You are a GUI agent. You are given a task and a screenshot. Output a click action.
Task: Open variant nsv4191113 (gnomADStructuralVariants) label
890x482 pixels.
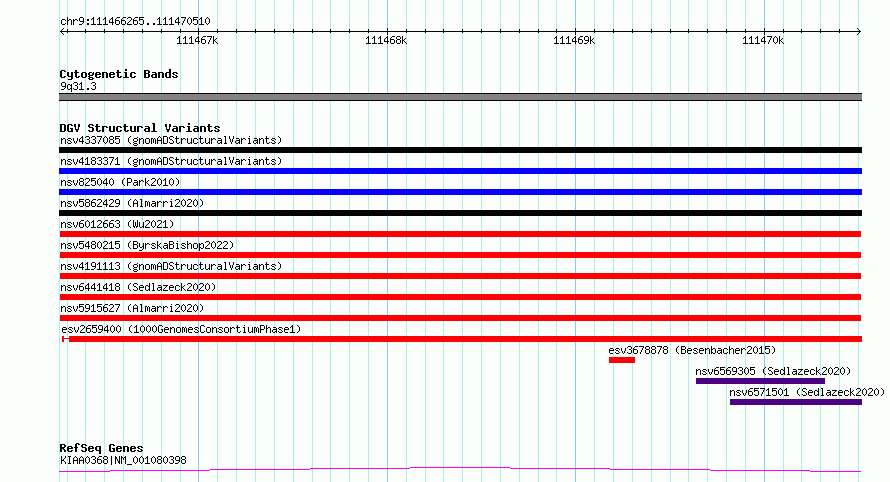[171, 266]
